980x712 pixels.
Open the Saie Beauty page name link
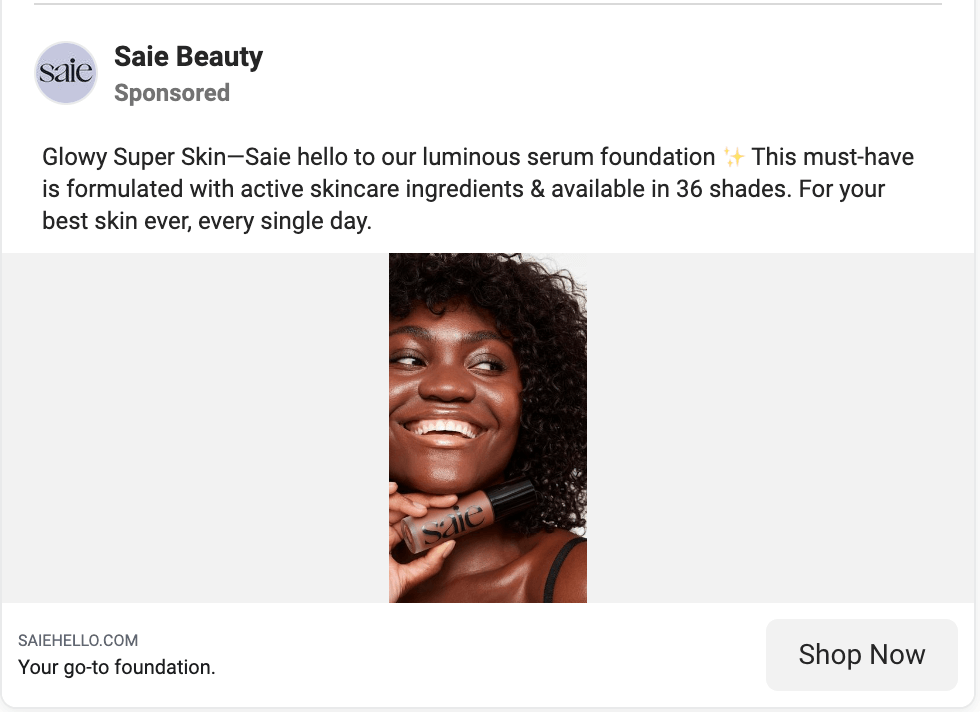(188, 57)
